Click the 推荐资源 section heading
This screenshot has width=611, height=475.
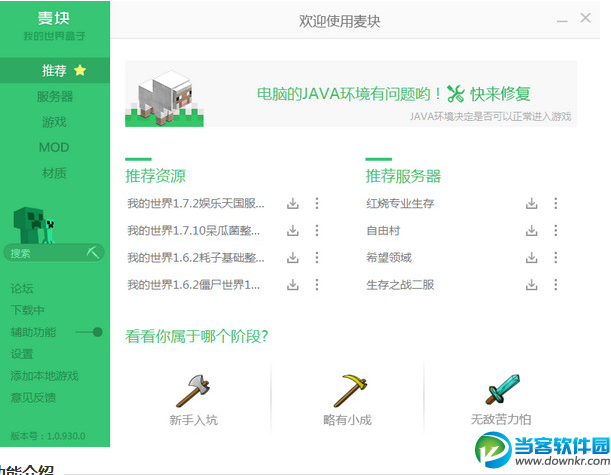tap(155, 176)
